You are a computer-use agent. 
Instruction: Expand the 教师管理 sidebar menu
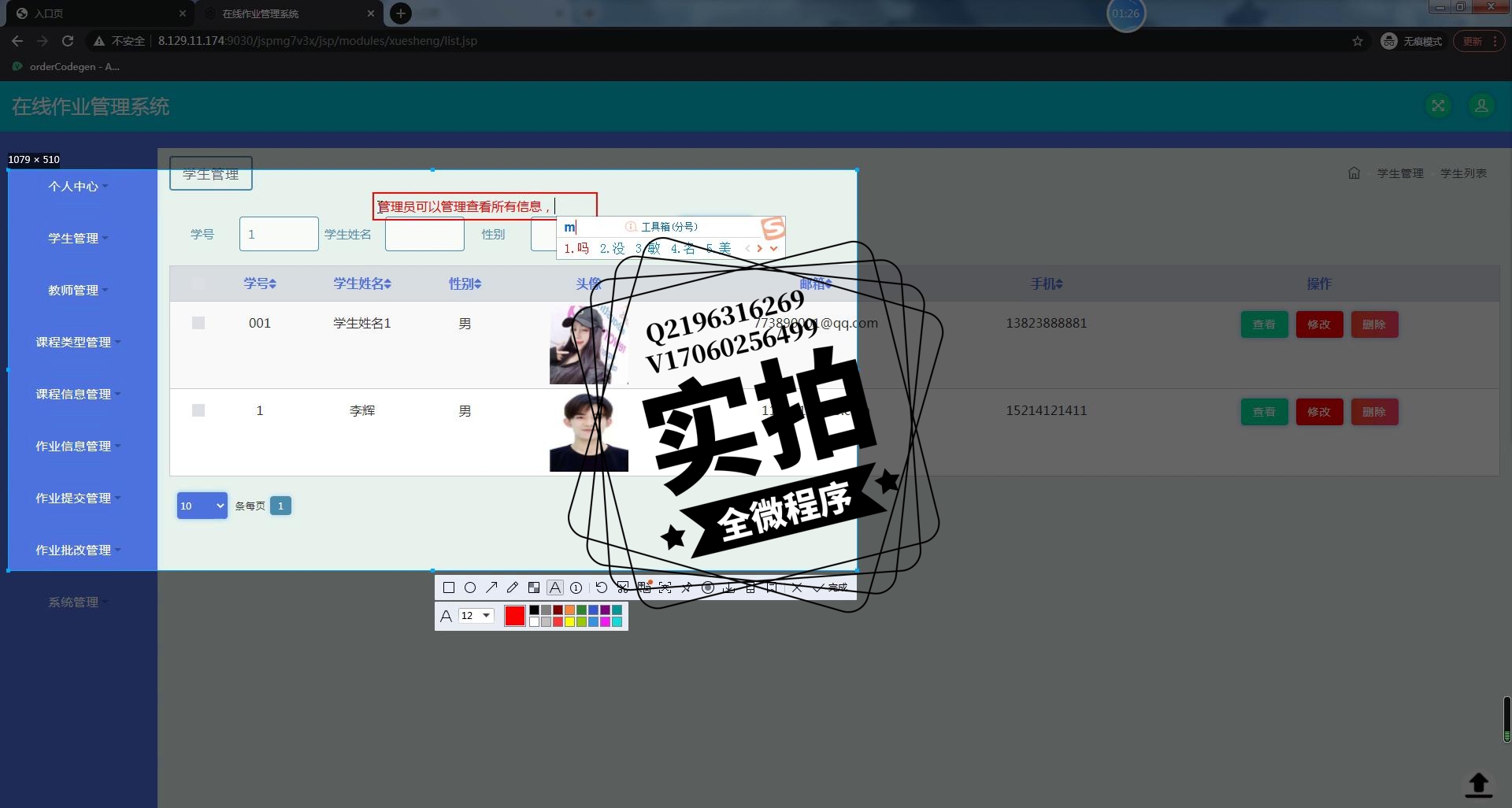pyautogui.click(x=78, y=291)
